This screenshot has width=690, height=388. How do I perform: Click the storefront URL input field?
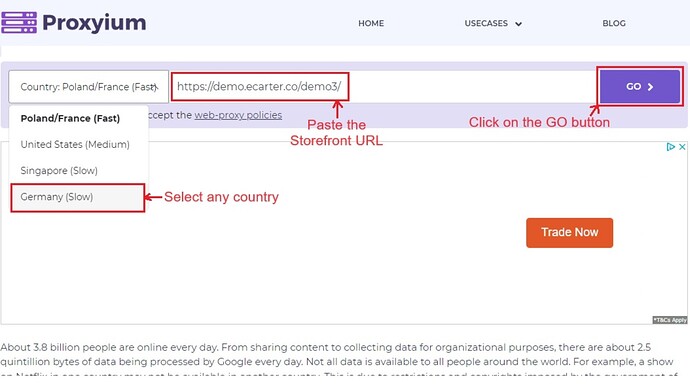pos(382,87)
